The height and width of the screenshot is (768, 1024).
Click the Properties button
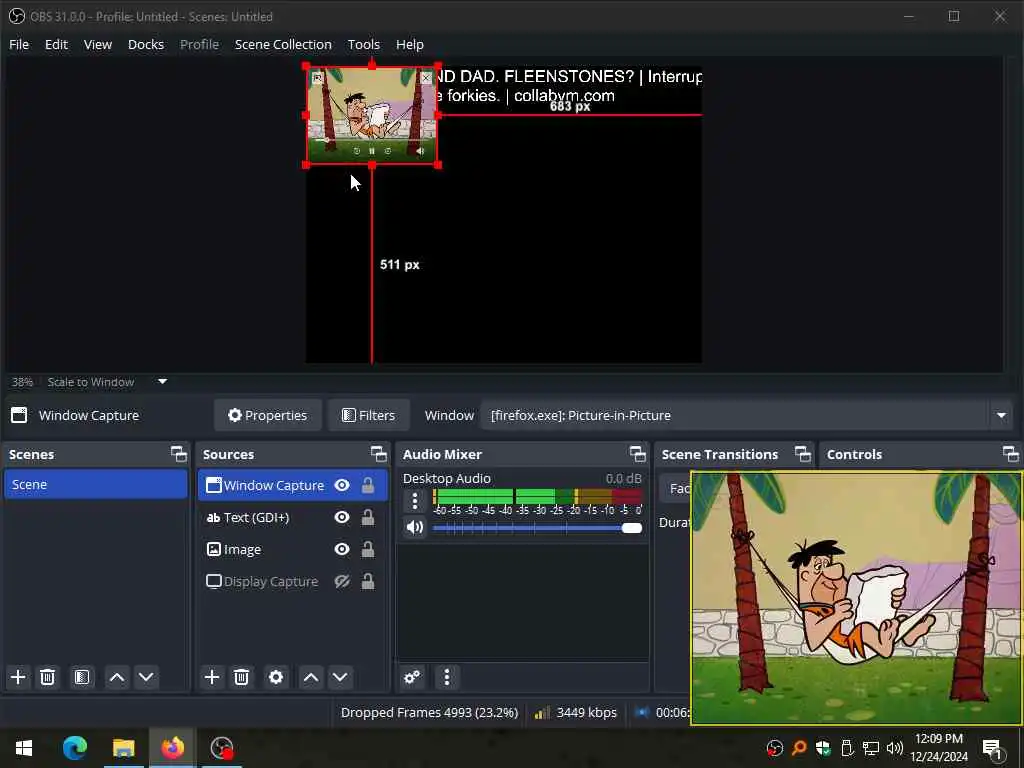[268, 415]
